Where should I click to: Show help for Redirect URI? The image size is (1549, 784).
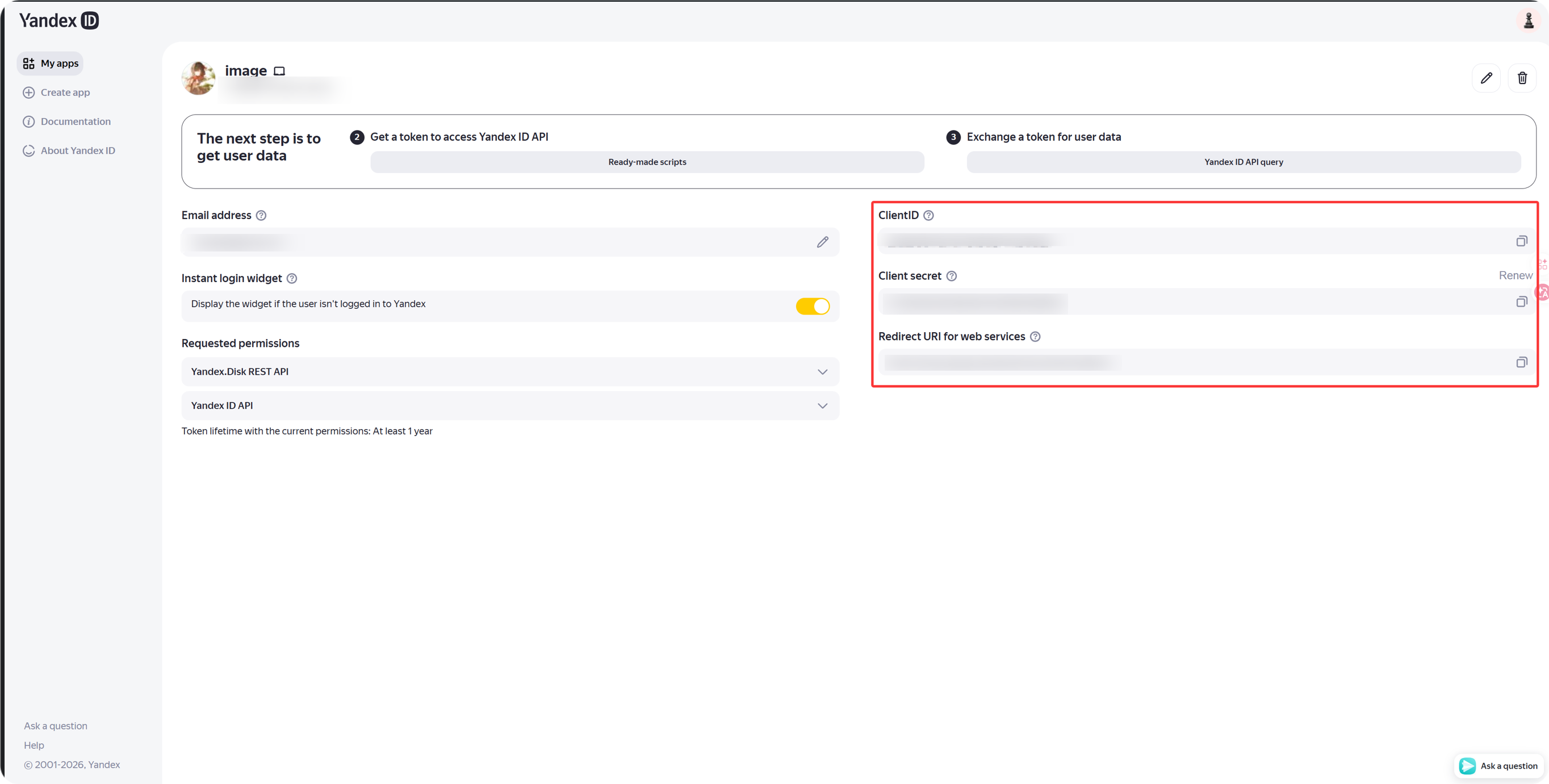tap(1035, 337)
